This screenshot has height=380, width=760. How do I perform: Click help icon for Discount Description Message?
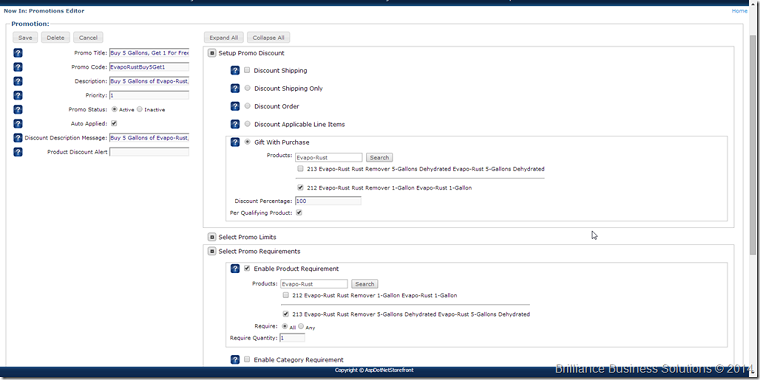click(18, 138)
